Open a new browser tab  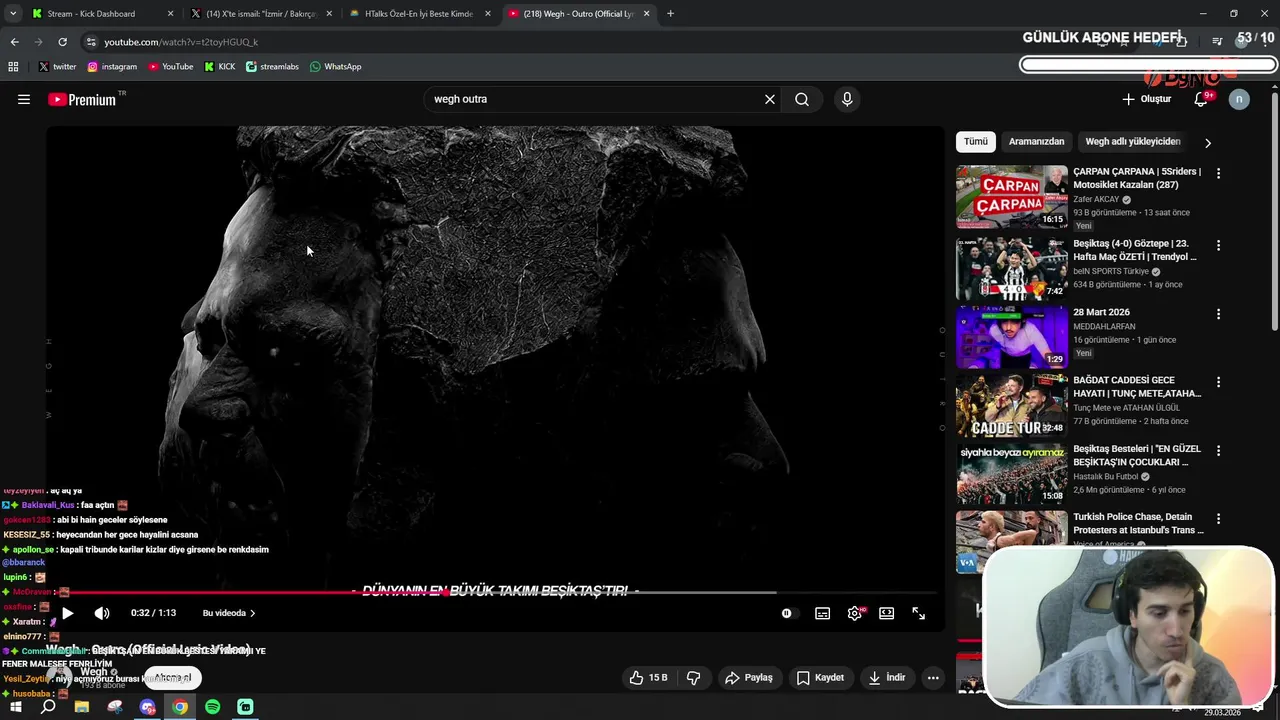(670, 14)
